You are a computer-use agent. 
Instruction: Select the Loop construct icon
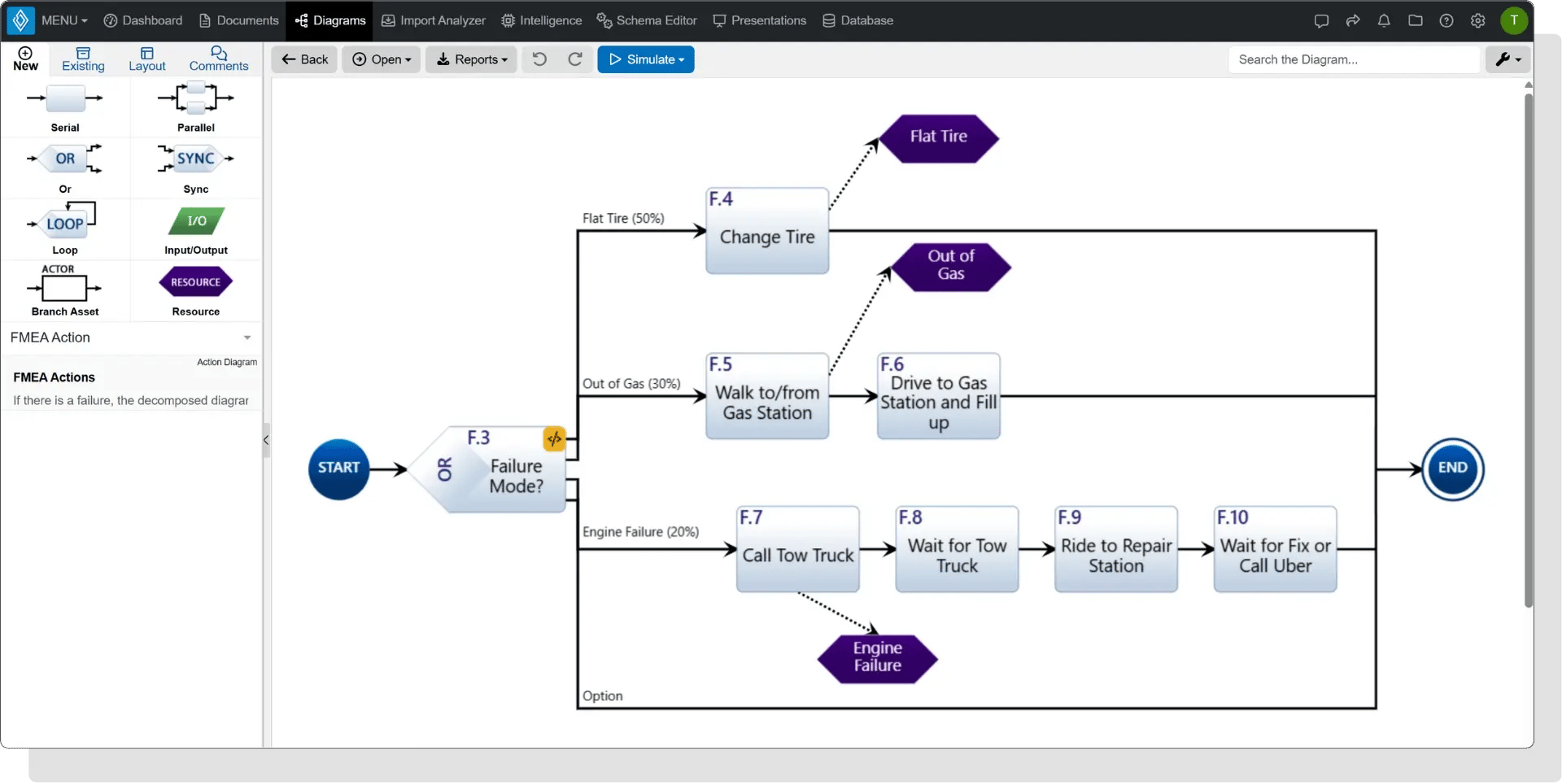(65, 221)
